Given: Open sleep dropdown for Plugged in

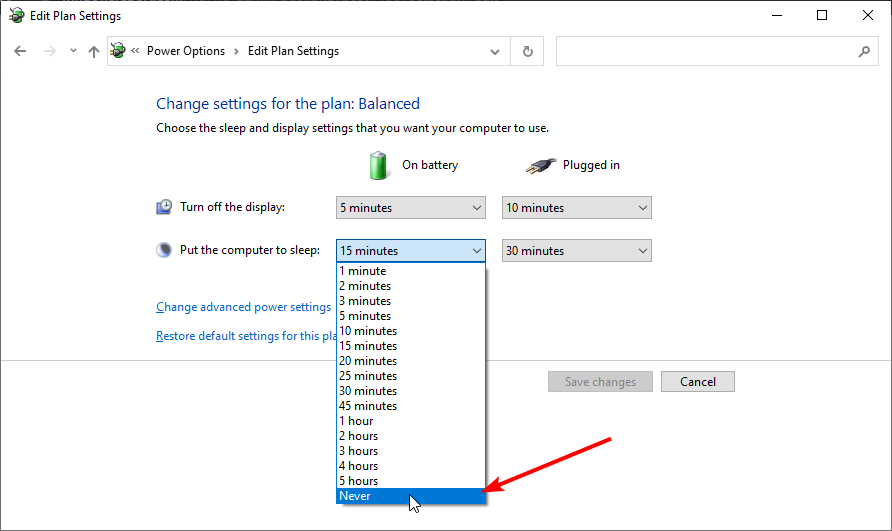Looking at the screenshot, I should click(x=576, y=250).
